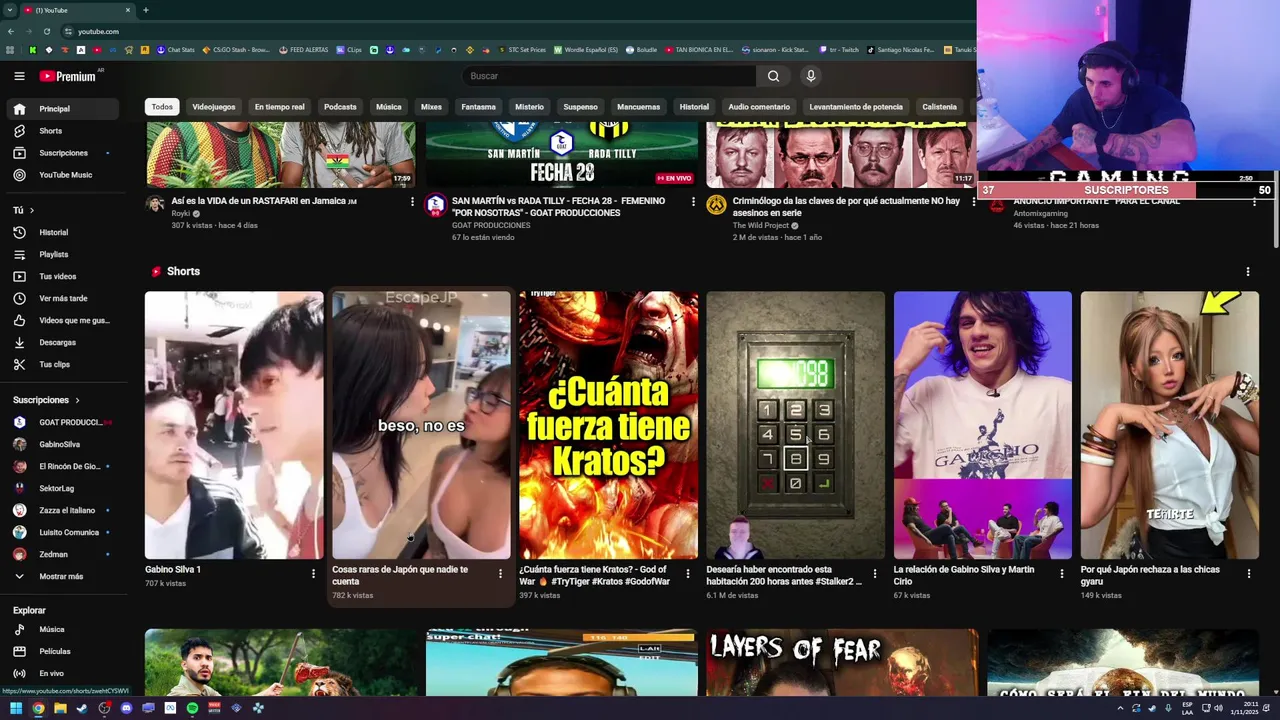The image size is (1280, 720).
Task: Click The Wild Project channel avatar
Action: coord(716,205)
